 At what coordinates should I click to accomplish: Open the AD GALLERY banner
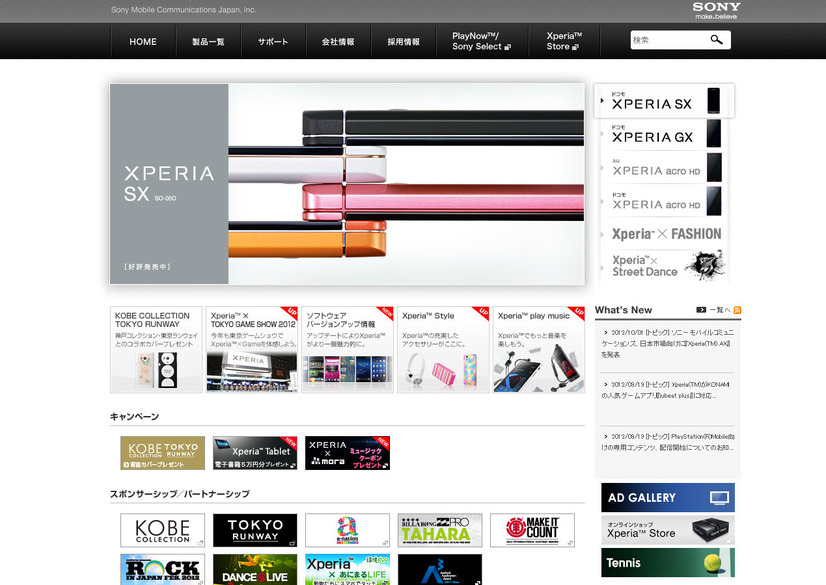(x=668, y=498)
